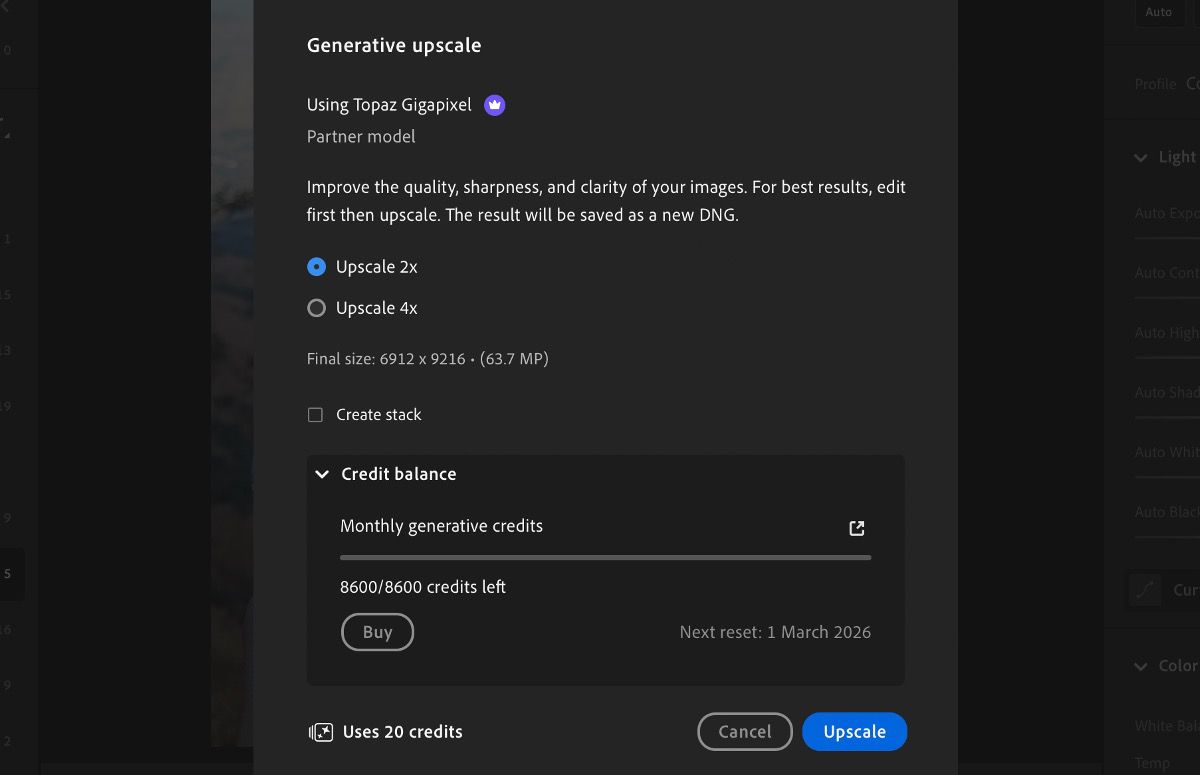Select the Upscale 4x option
The width and height of the screenshot is (1200, 775).
coord(317,308)
